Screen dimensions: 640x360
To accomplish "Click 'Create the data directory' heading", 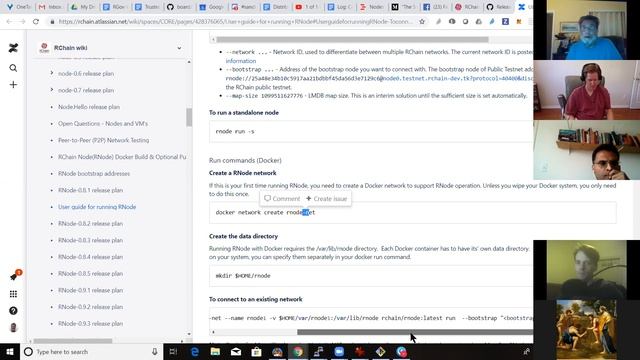I will coord(243,236).
